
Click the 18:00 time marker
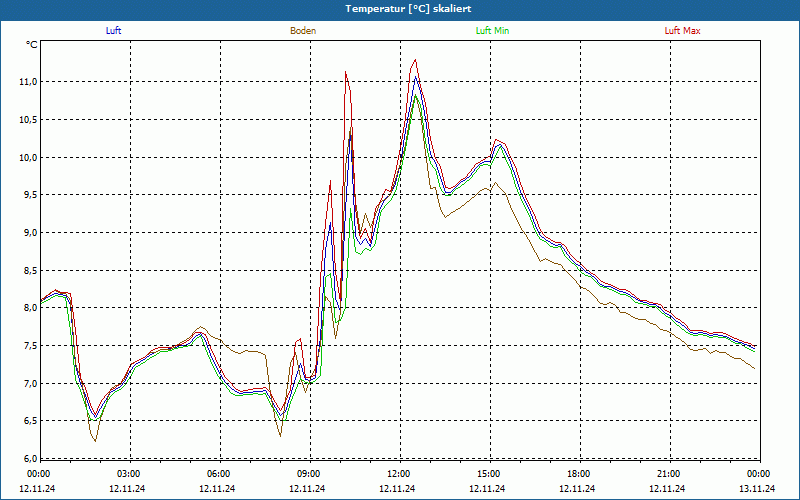tap(578, 474)
